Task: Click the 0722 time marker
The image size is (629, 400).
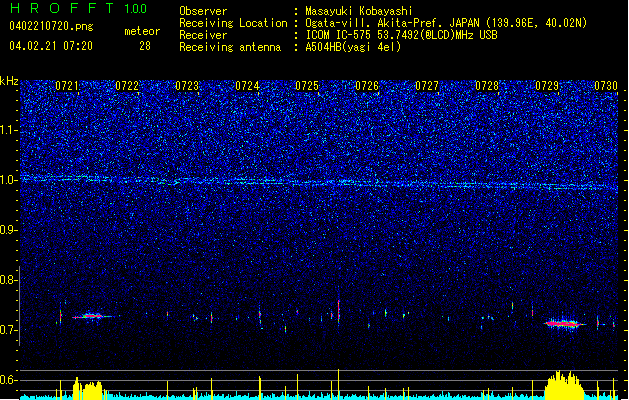Action: click(127, 86)
